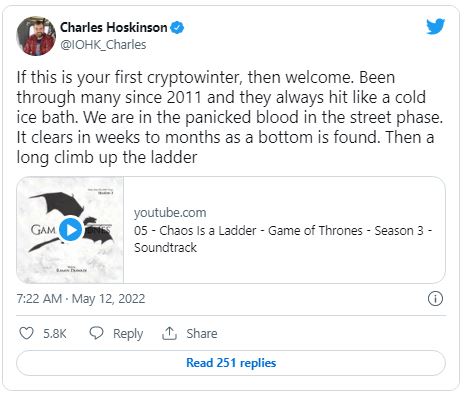Click the Twitter bird logo
This screenshot has width=464, height=399.
coord(435,26)
